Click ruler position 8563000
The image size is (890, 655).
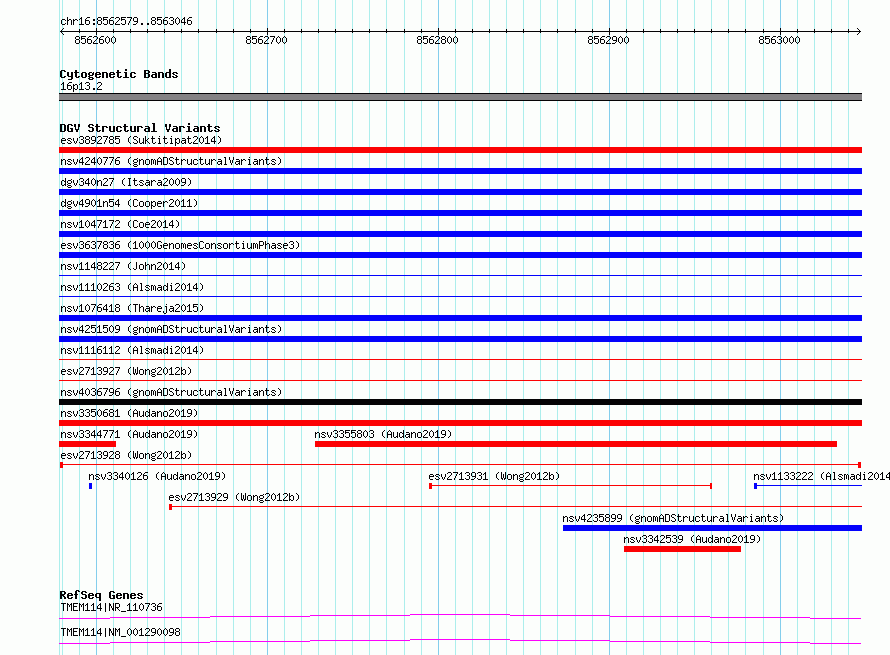pos(779,40)
